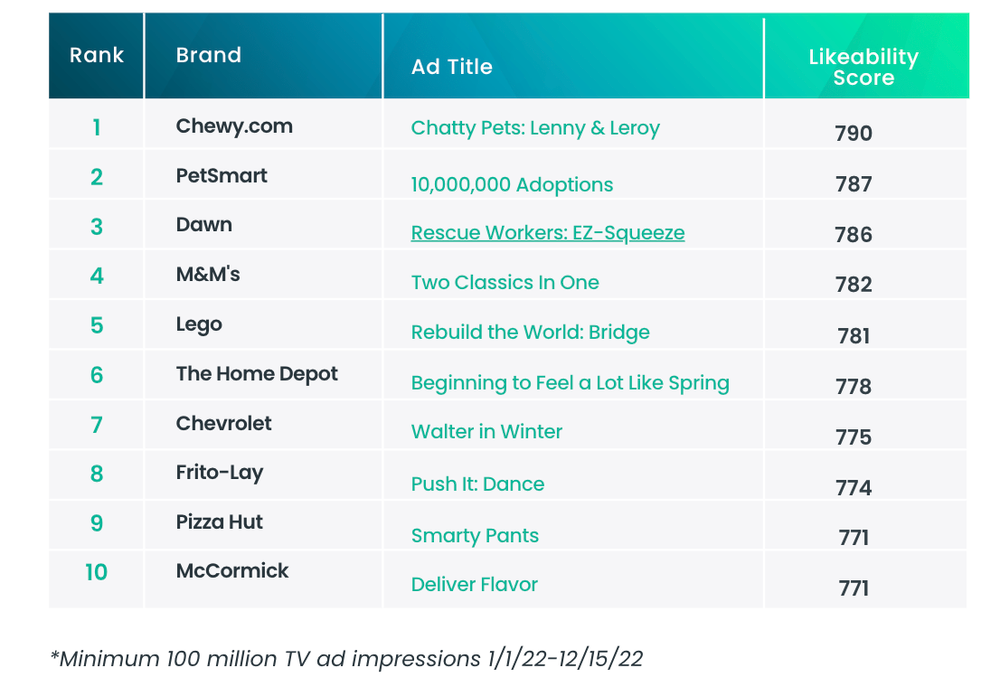Open the Two Classics In One link
Image resolution: width=1000 pixels, height=685 pixels.
click(x=505, y=283)
